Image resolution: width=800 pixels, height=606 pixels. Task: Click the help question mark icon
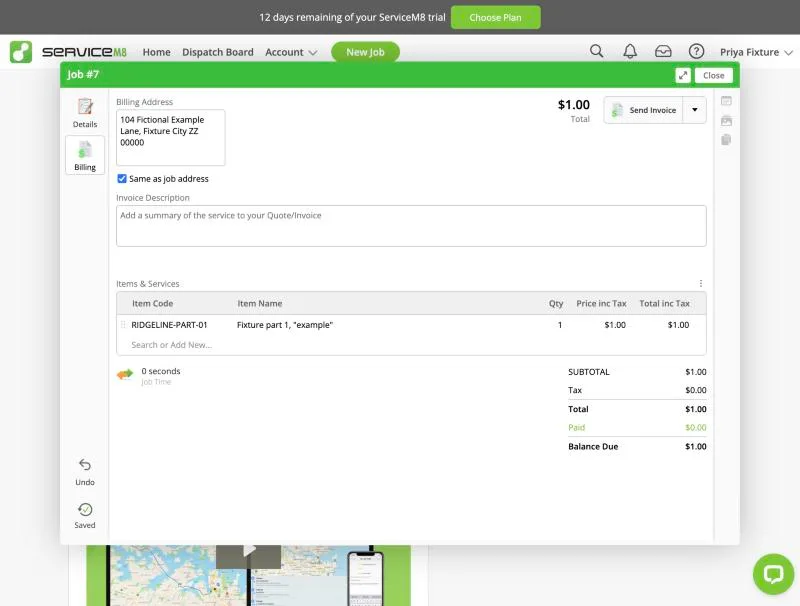696,51
